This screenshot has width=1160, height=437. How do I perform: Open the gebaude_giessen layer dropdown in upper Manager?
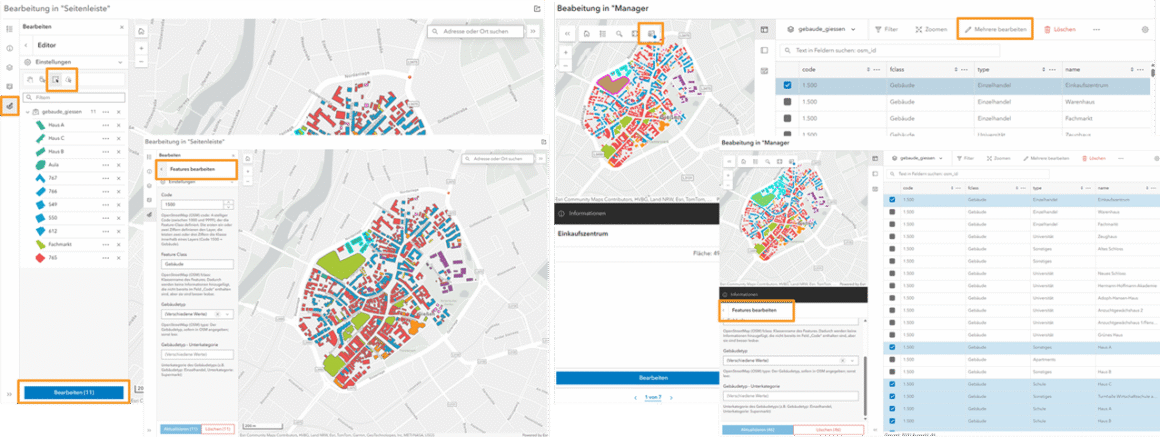[x=854, y=30]
